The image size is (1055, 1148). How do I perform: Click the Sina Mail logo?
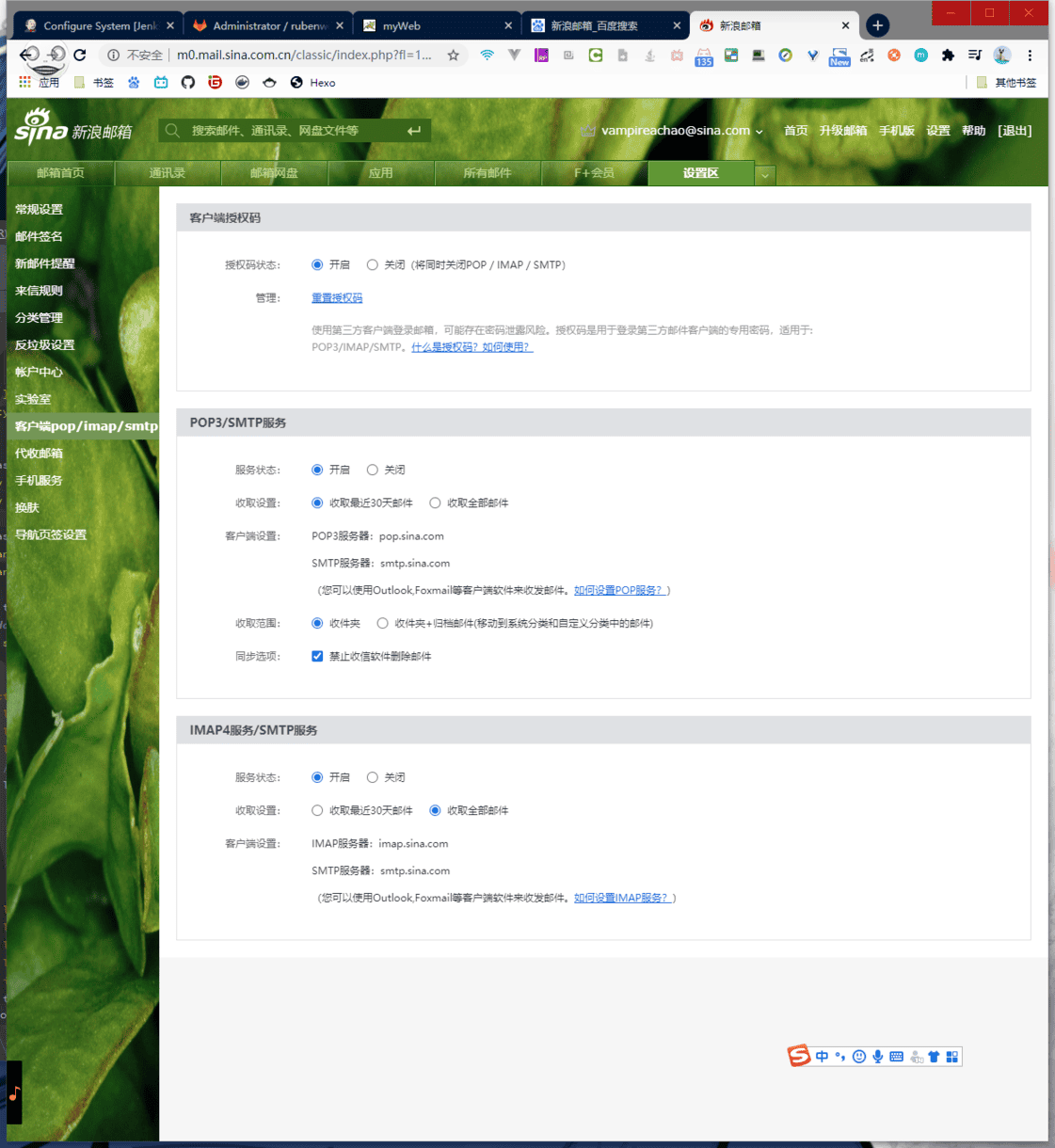(x=72, y=128)
